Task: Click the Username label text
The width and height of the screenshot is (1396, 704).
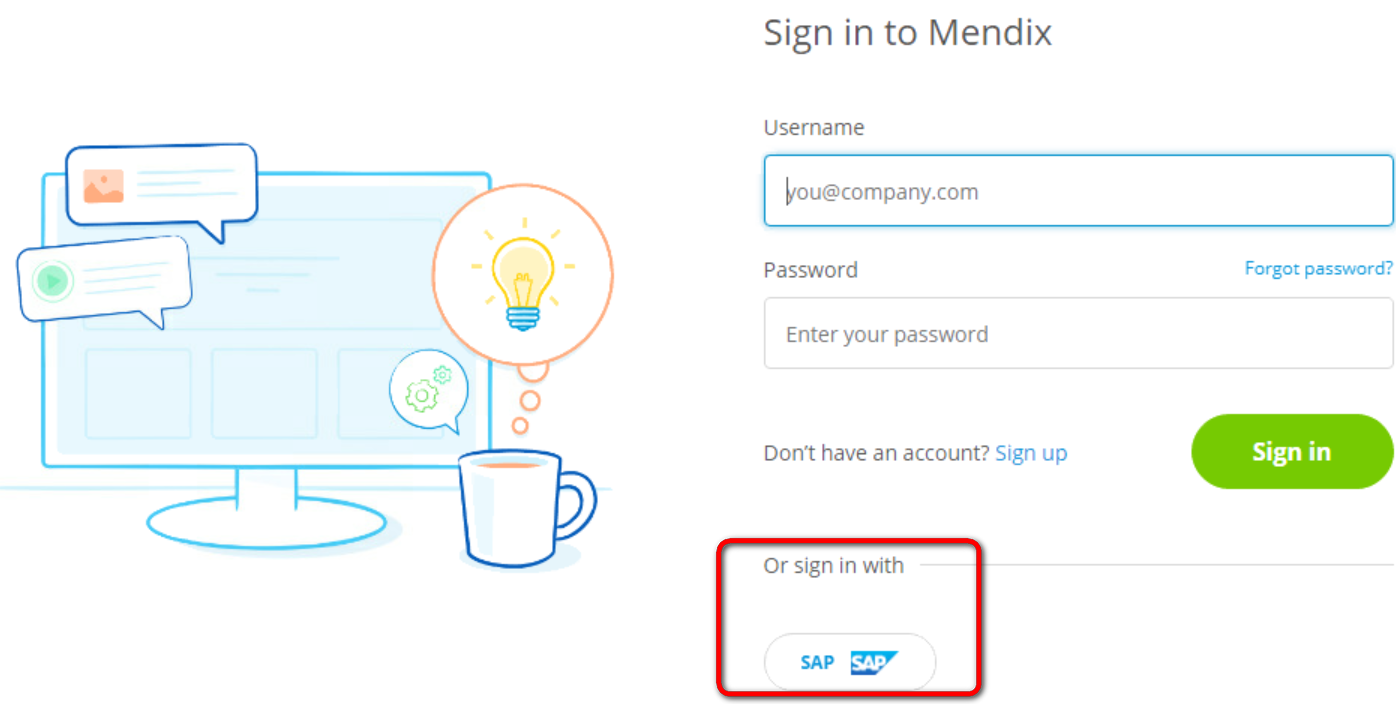Action: point(814,127)
